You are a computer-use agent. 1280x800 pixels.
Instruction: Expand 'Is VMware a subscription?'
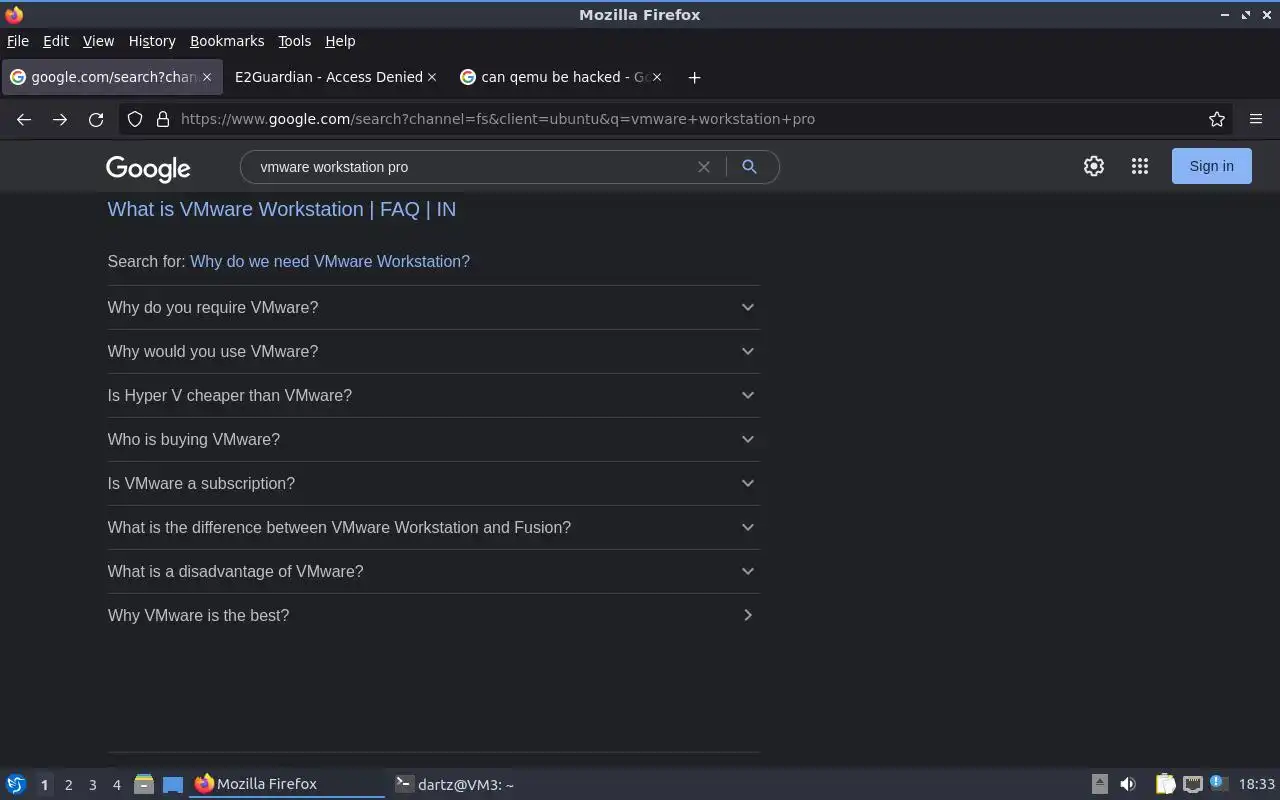[x=433, y=483]
